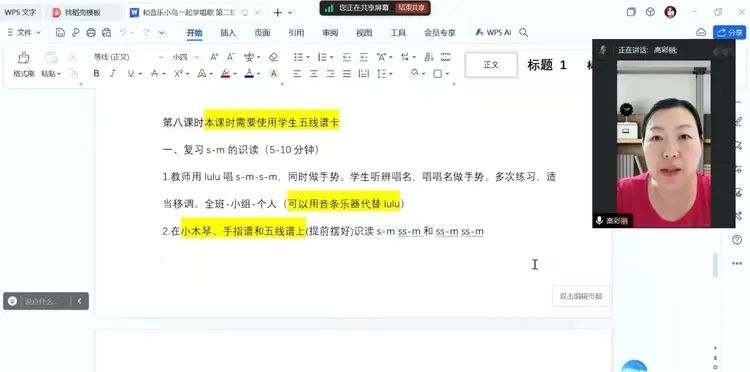Open the search magnifier beside WPS AI

[x=524, y=33]
